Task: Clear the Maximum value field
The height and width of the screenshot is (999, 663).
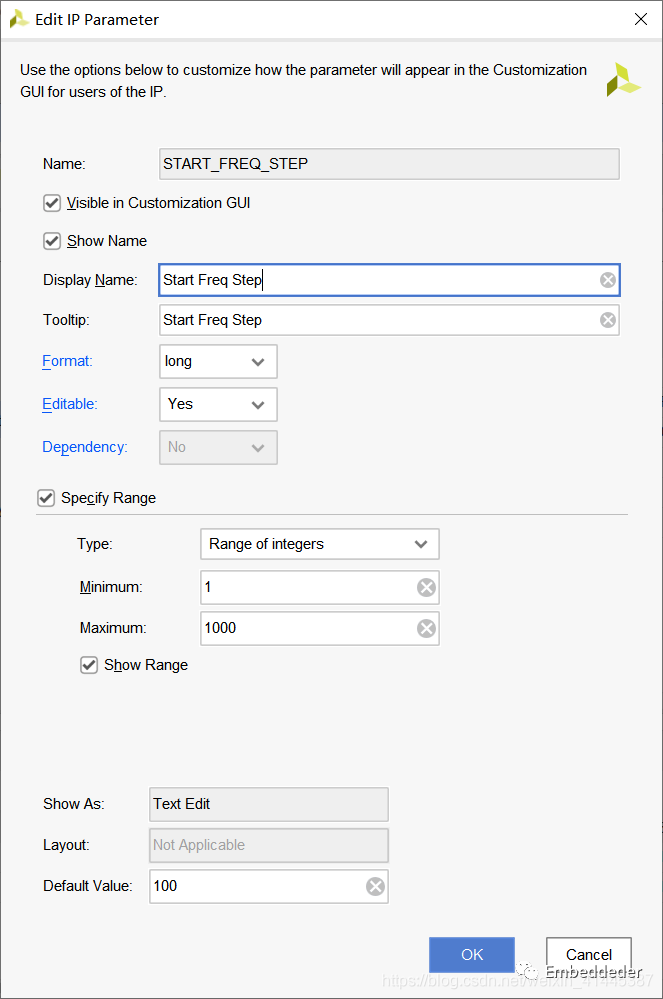Action: pos(426,628)
